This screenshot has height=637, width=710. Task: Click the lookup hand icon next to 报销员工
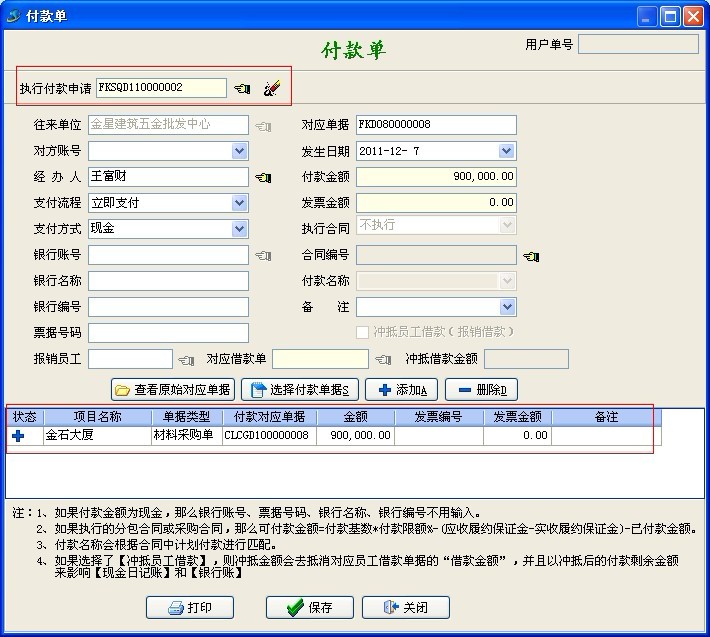(186, 359)
